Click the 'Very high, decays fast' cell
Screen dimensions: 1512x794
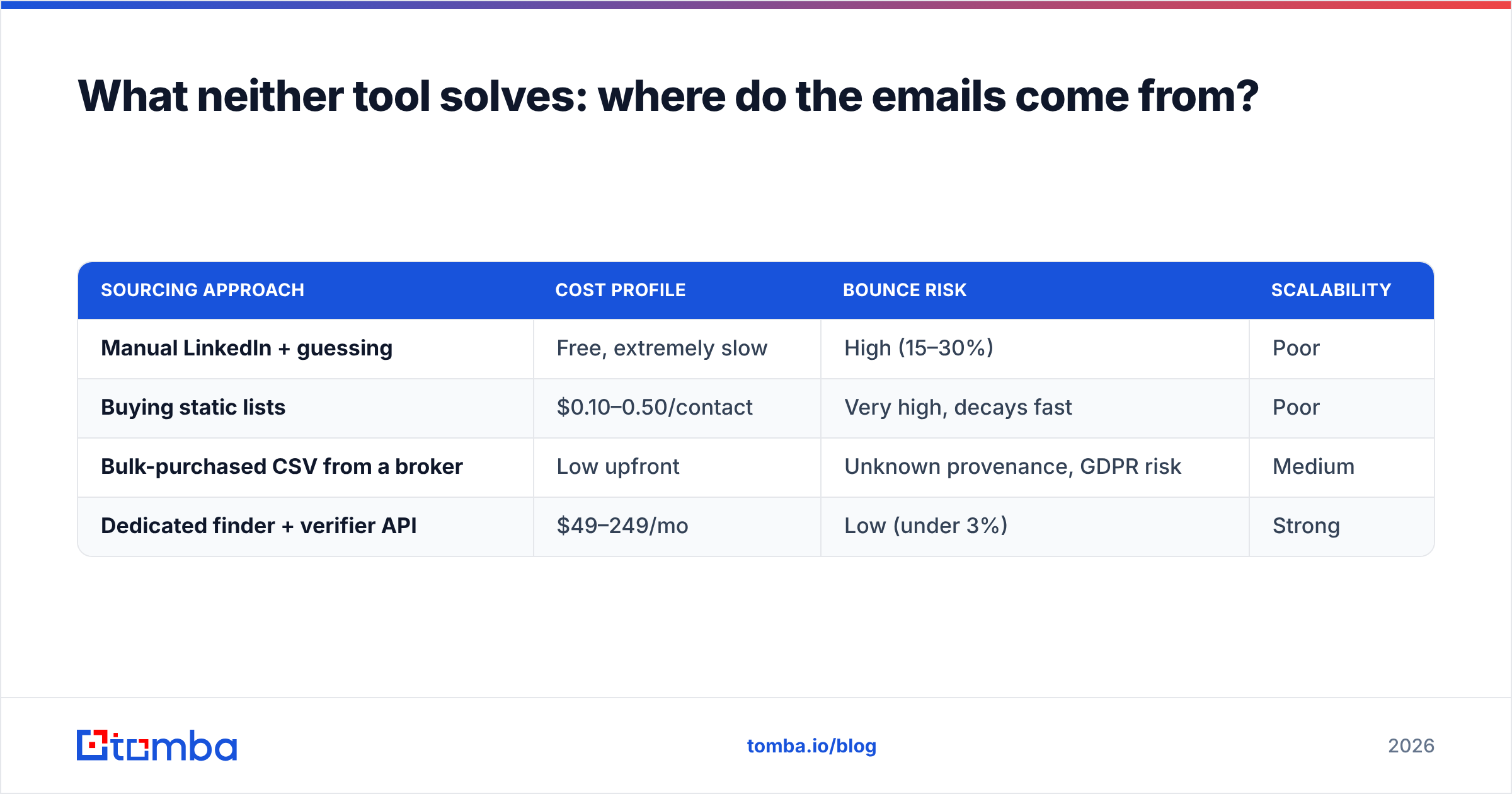1035,408
